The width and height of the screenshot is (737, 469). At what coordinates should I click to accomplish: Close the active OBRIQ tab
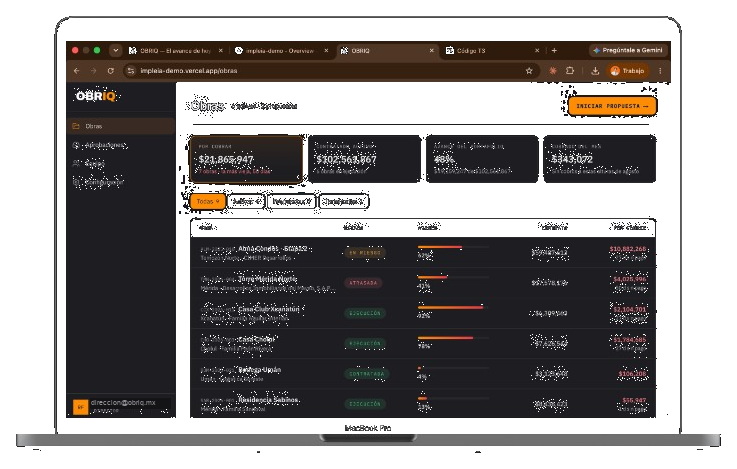pos(431,50)
